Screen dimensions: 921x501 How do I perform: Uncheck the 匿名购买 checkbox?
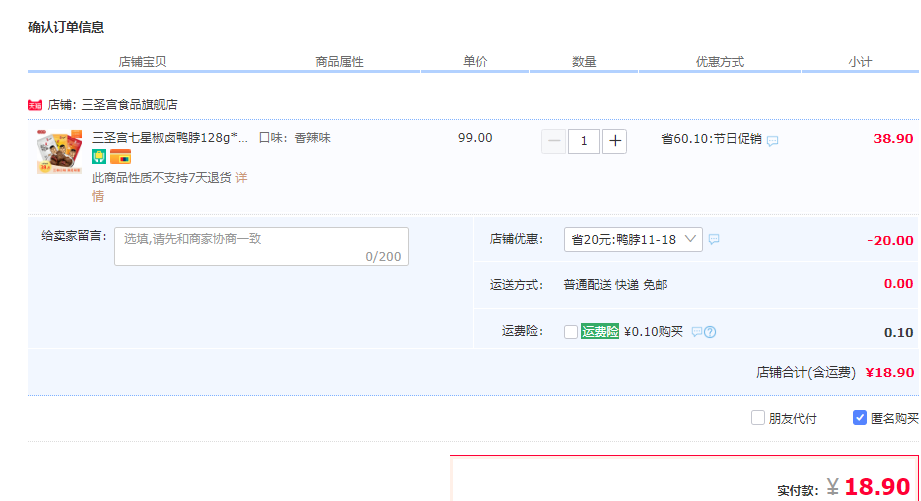[x=859, y=418]
